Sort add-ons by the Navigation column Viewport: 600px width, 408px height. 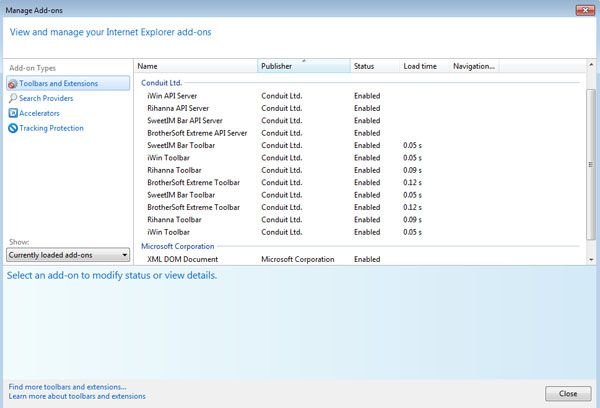click(x=474, y=66)
